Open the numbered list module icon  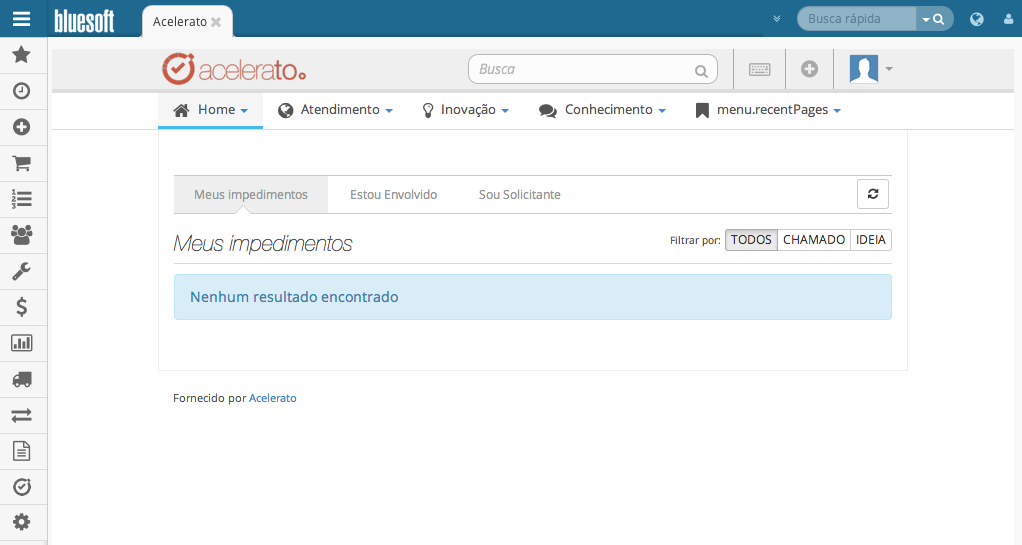[22, 199]
